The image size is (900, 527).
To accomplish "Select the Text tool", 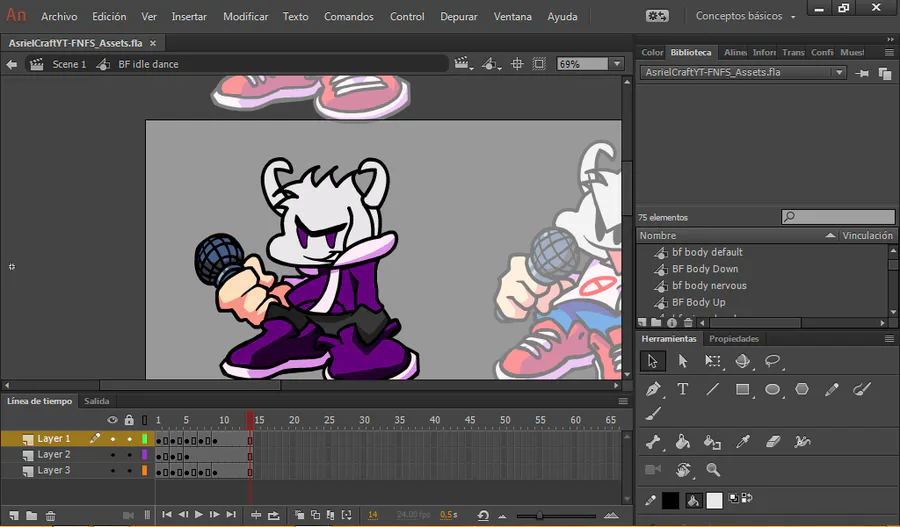I will pyautogui.click(x=682, y=389).
